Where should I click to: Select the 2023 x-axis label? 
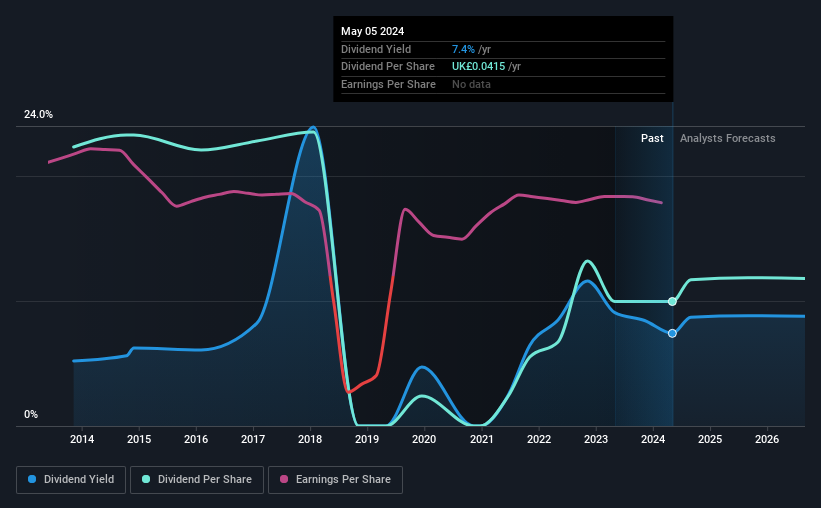[596, 439]
